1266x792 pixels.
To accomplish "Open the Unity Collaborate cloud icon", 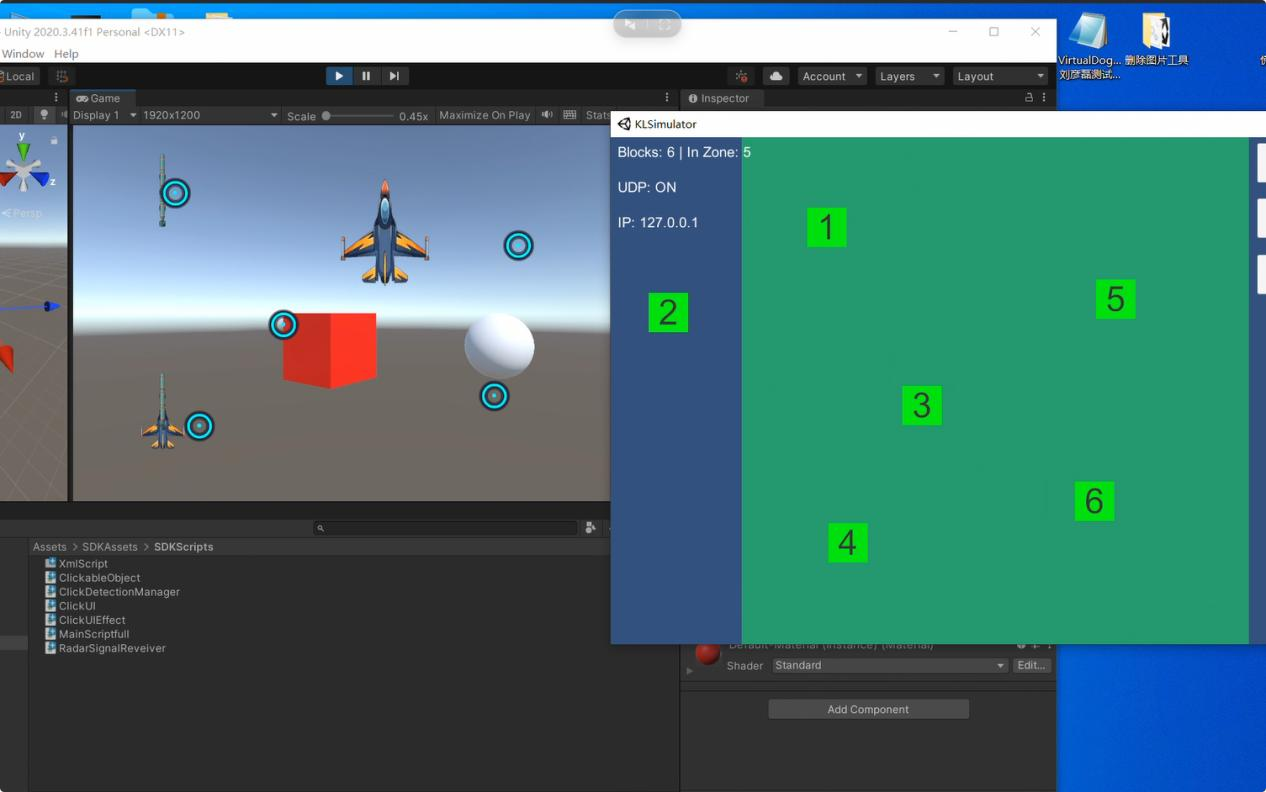I will pos(776,75).
